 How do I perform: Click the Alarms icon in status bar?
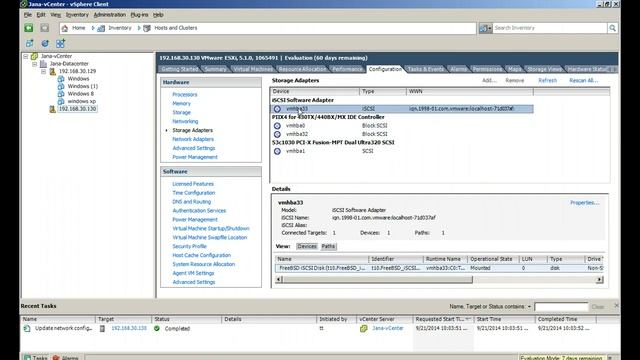(x=56, y=358)
